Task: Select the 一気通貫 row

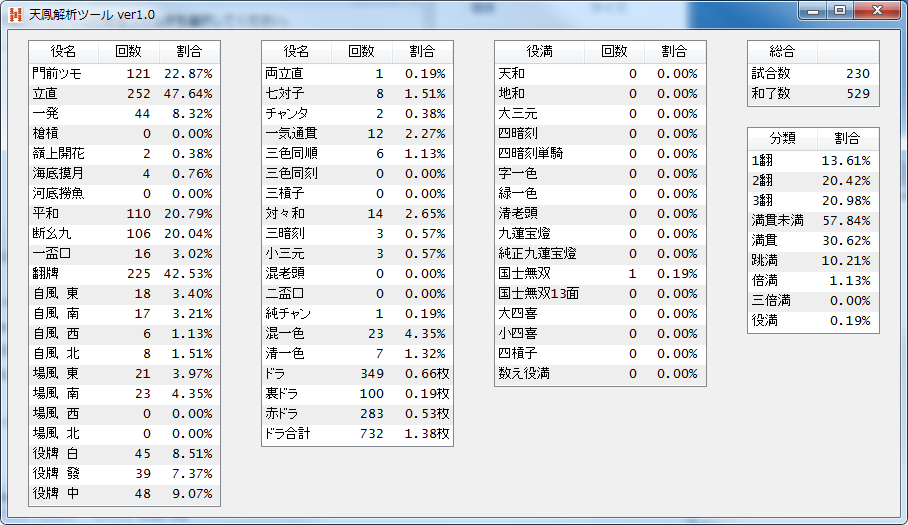Action: tap(357, 134)
